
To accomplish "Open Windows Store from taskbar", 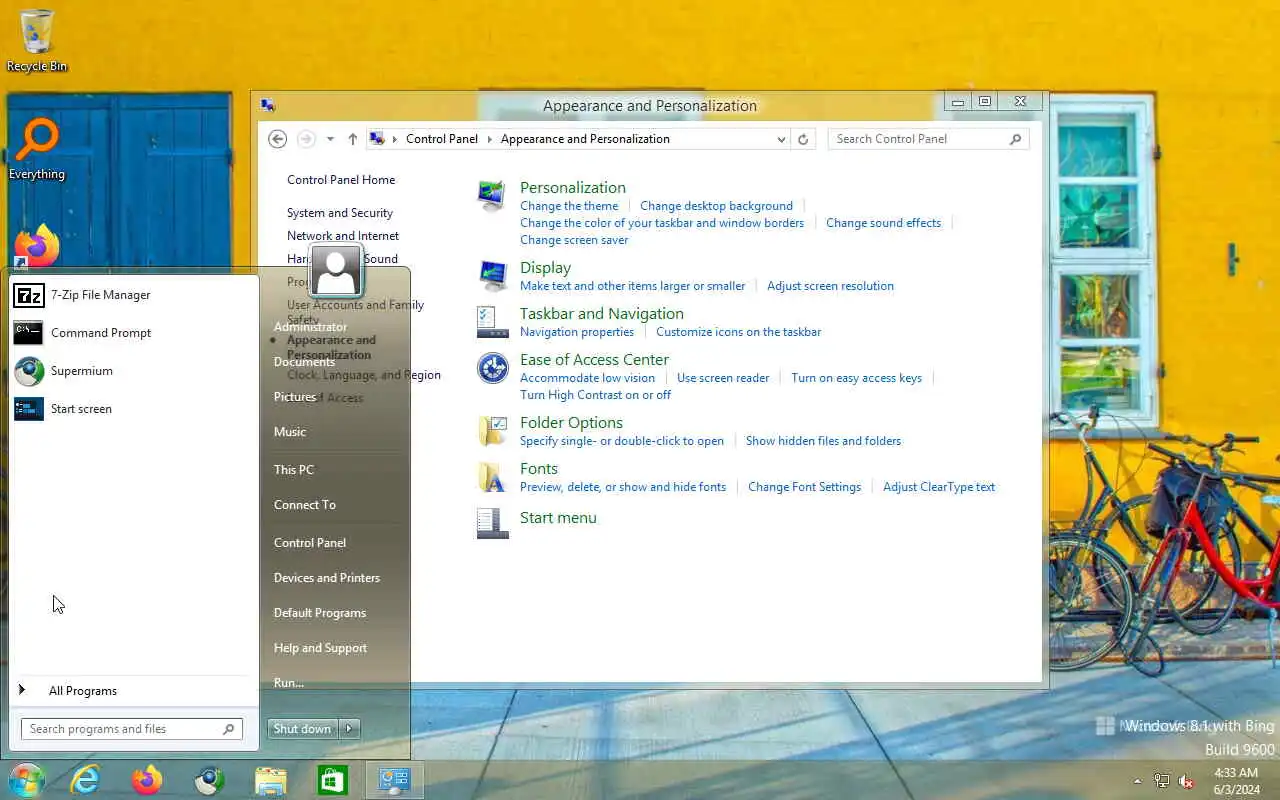I will pos(332,780).
